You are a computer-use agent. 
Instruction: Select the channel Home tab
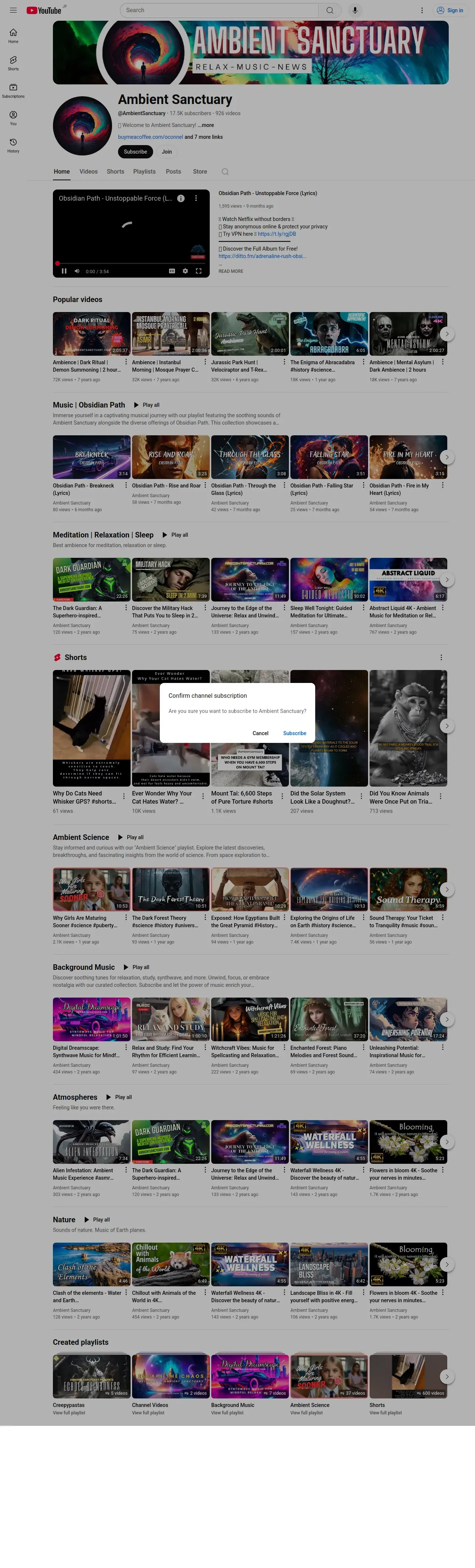(x=61, y=172)
